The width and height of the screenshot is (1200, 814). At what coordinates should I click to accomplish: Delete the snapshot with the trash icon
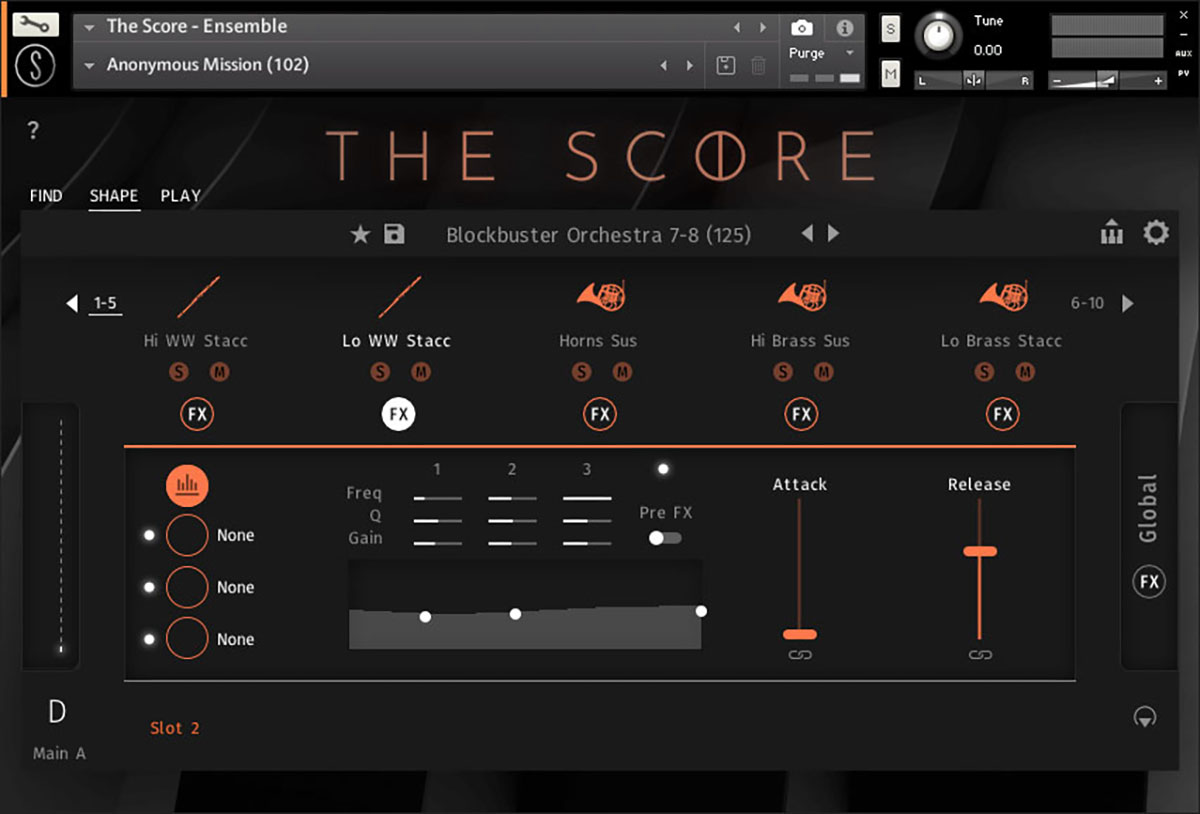pyautogui.click(x=759, y=66)
